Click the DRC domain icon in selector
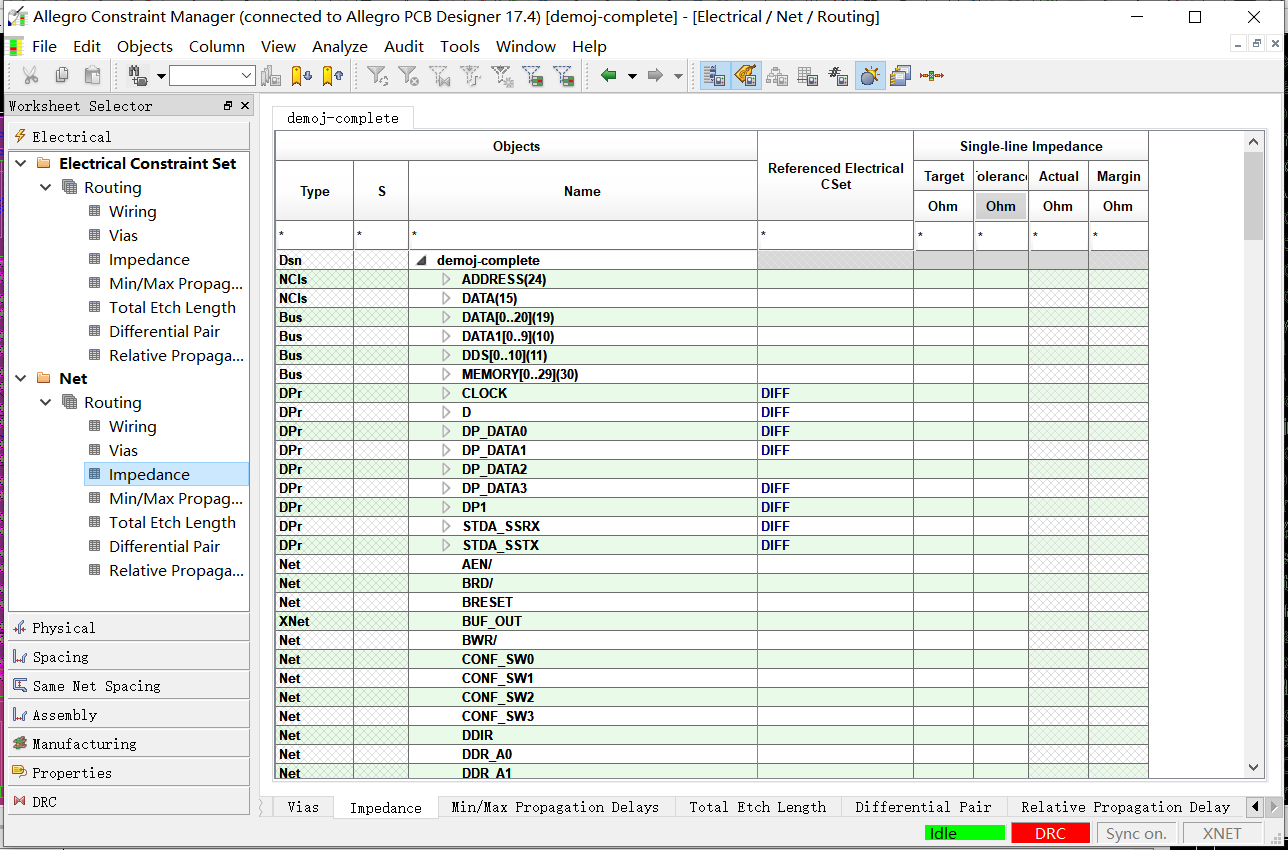1288x850 pixels. [x=20, y=801]
